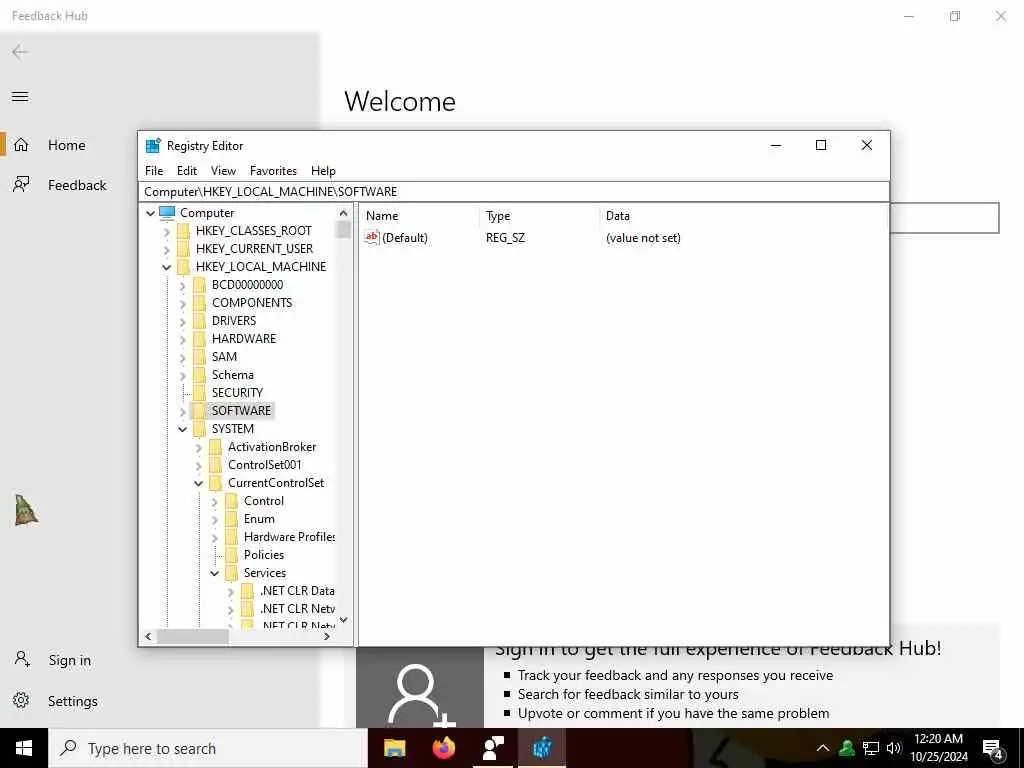This screenshot has width=1024, height=768.
Task: Collapse the Services key chevron
Action: pos(215,573)
